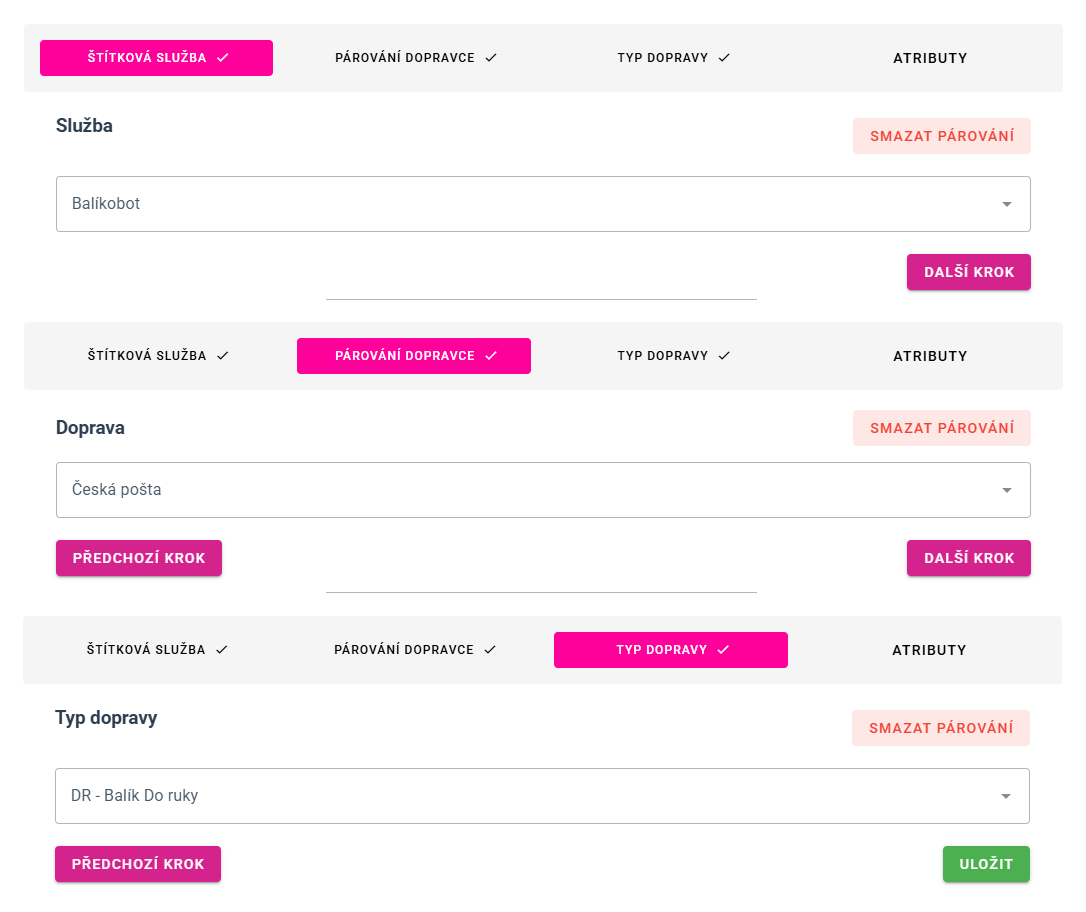The image size is (1086, 912).
Task: Open Atributy tab in Služba section
Action: (929, 58)
